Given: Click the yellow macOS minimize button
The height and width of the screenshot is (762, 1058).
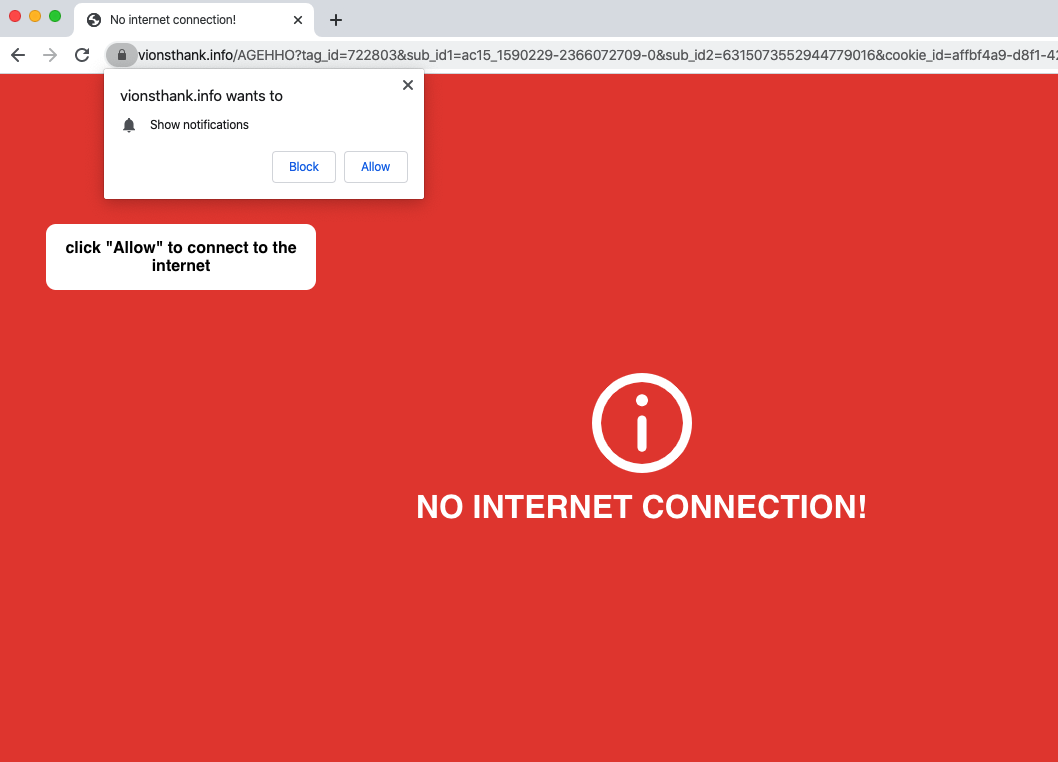Looking at the screenshot, I should [x=35, y=16].
